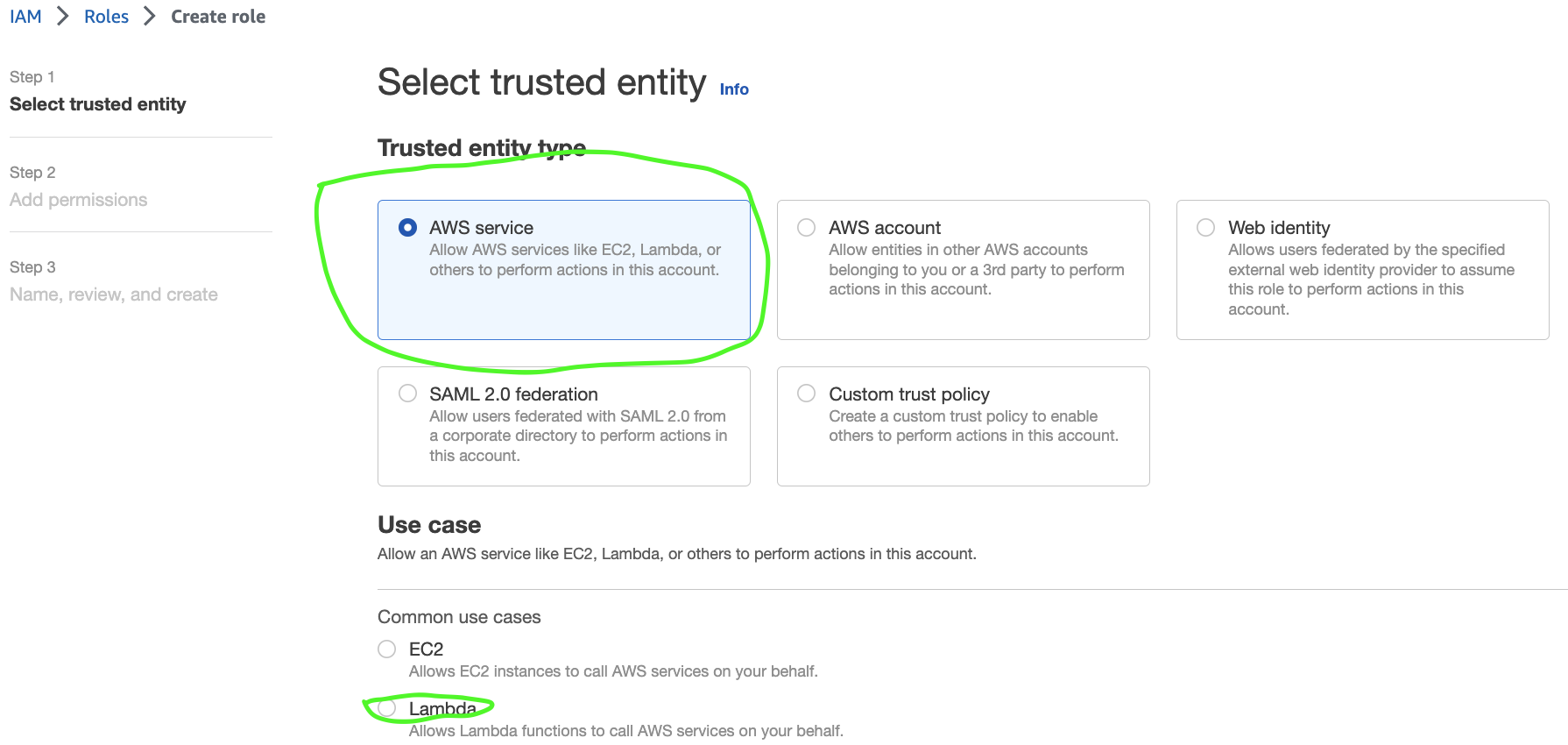Select the AWS account radio option

click(806, 228)
